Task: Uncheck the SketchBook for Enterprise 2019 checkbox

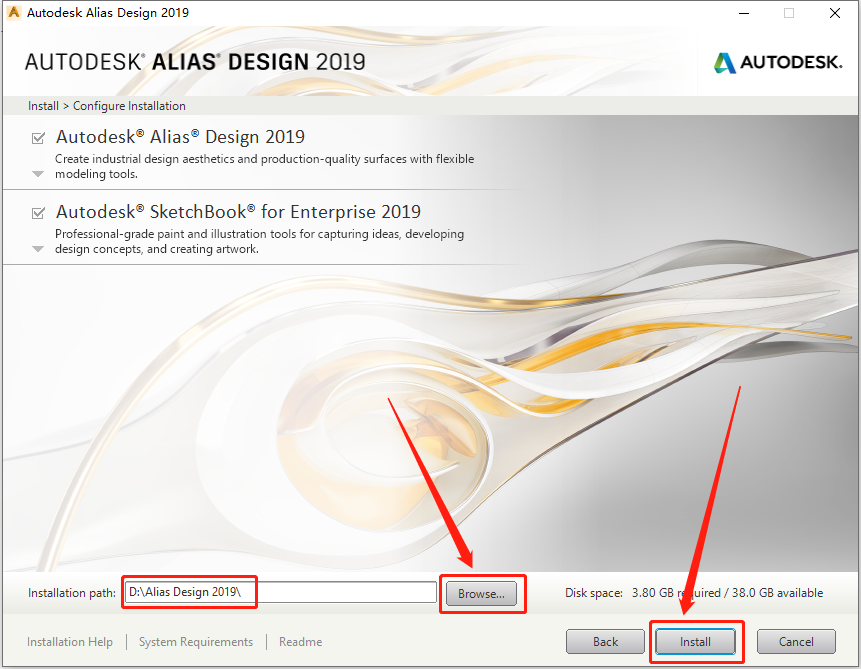Action: (x=38, y=213)
